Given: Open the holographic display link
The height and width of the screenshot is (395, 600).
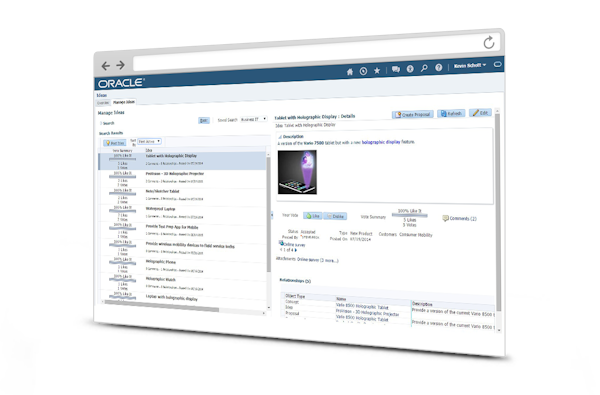Looking at the screenshot, I should (381, 142).
